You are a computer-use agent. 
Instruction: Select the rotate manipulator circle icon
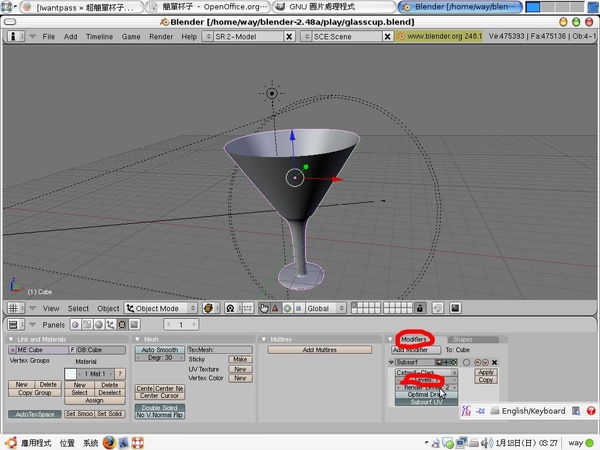287,308
